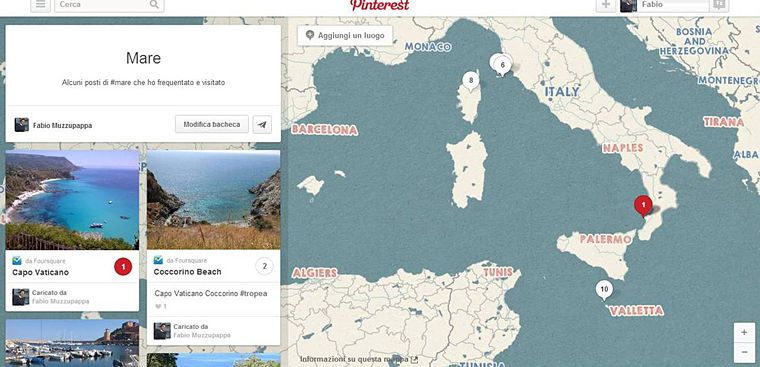This screenshot has height=367, width=760.
Task: Click Modifica bacheca button
Action: (x=212, y=125)
